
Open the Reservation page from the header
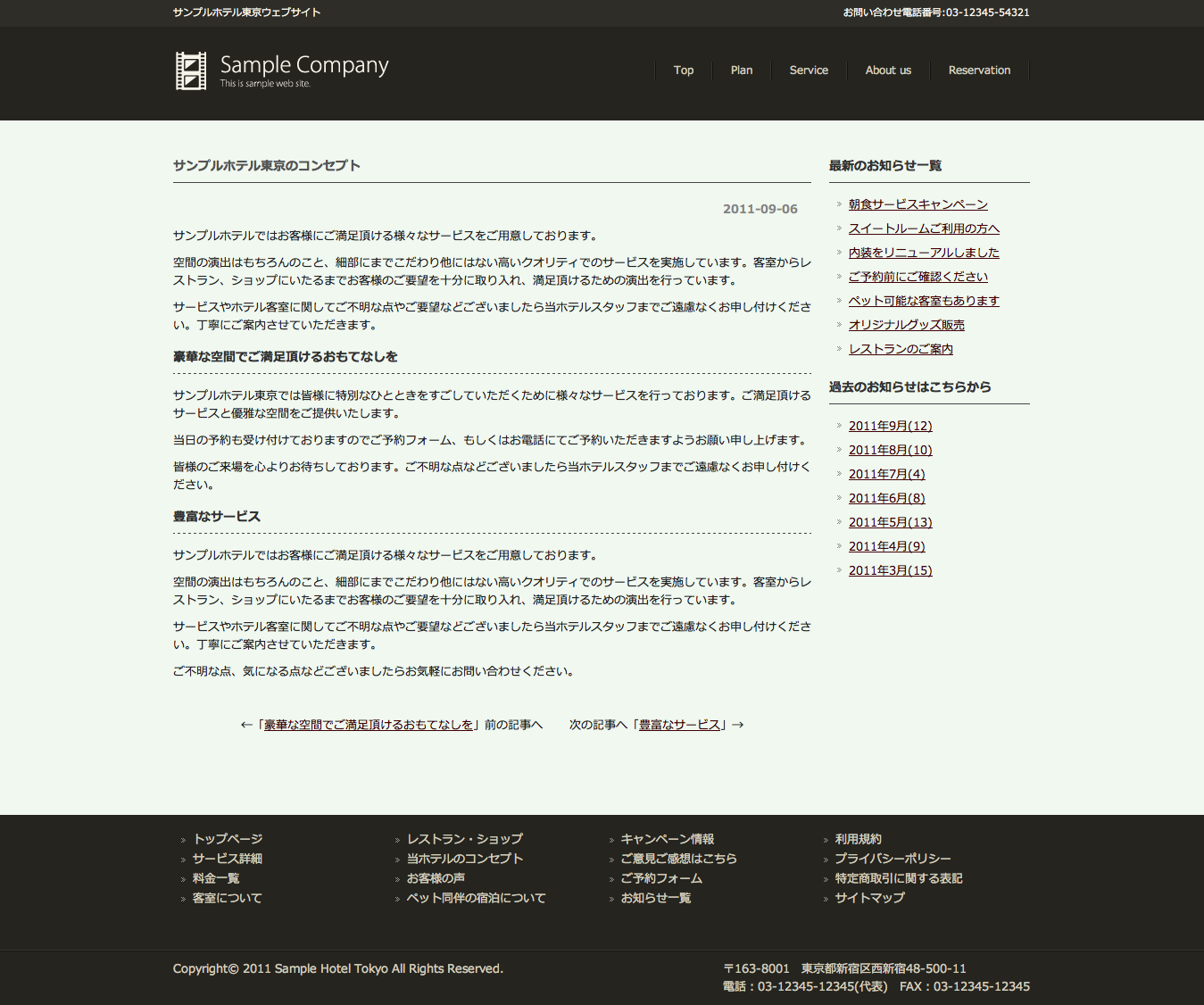(x=979, y=71)
